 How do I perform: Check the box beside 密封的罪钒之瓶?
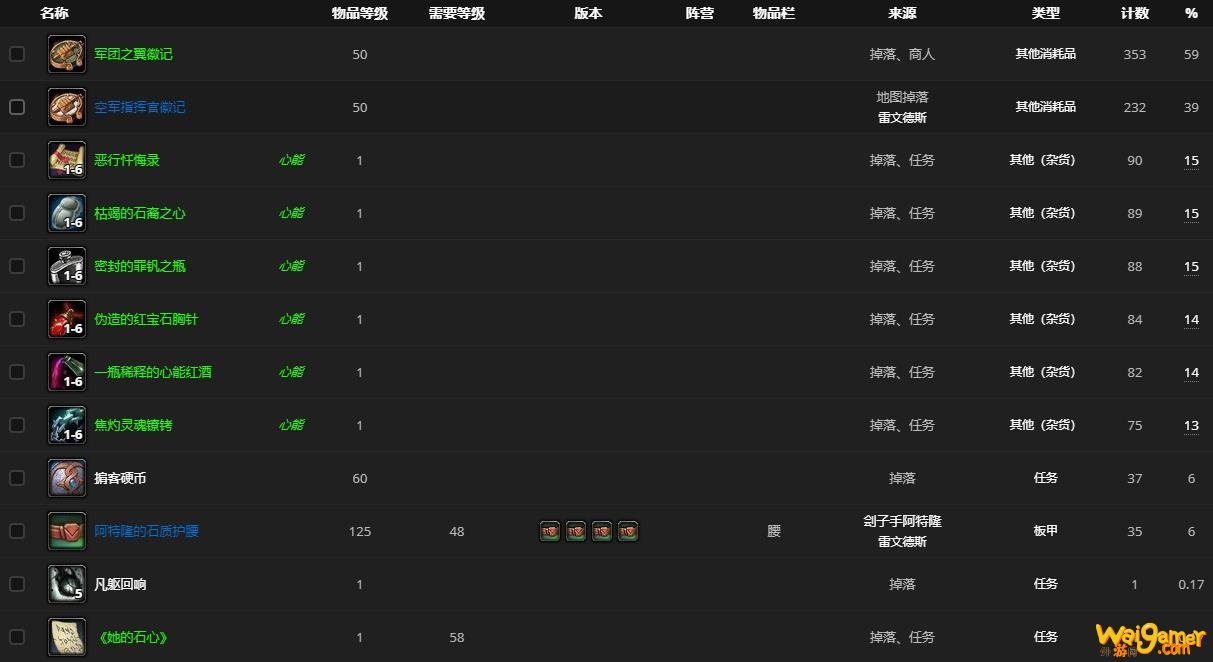17,266
